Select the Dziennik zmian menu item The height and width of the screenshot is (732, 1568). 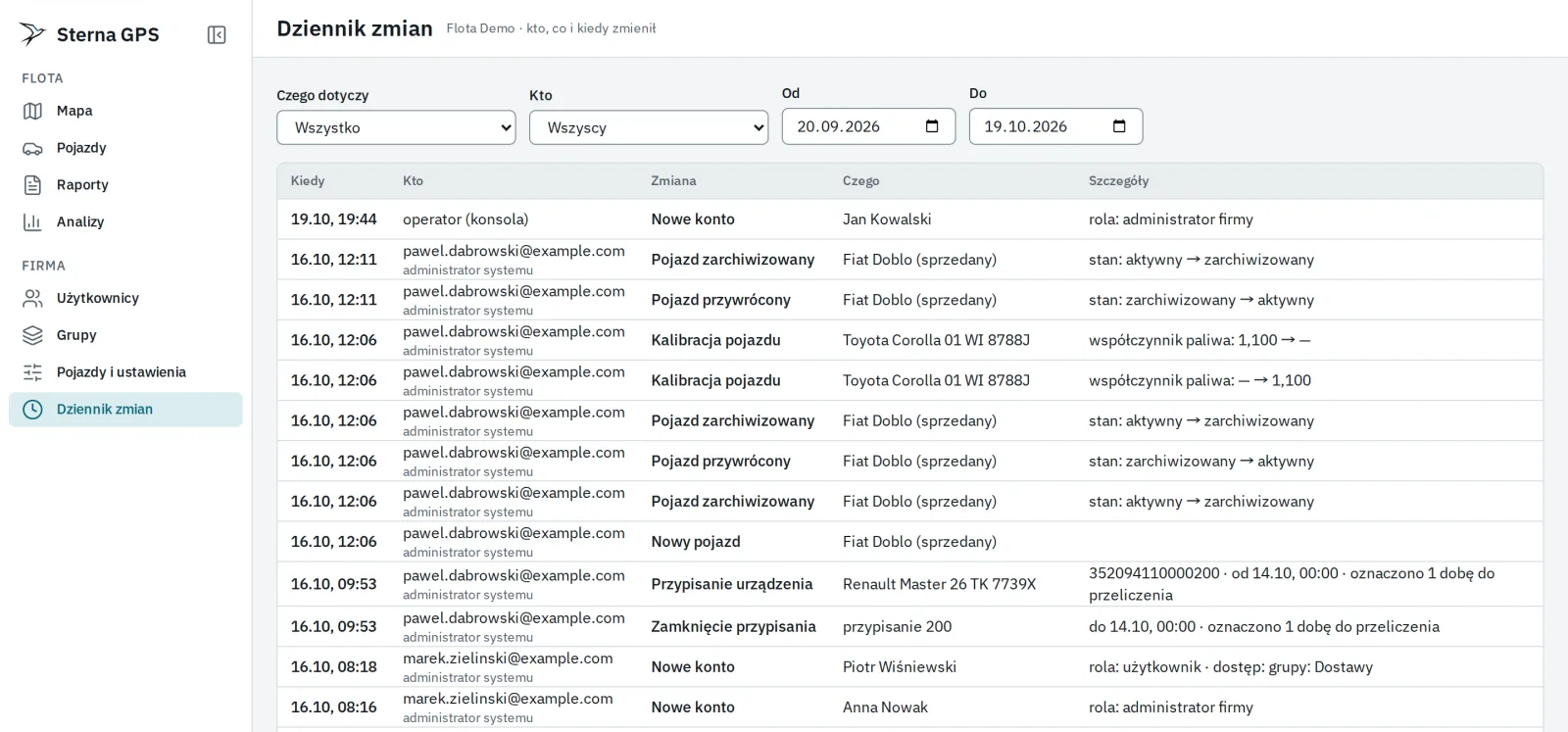pos(125,410)
